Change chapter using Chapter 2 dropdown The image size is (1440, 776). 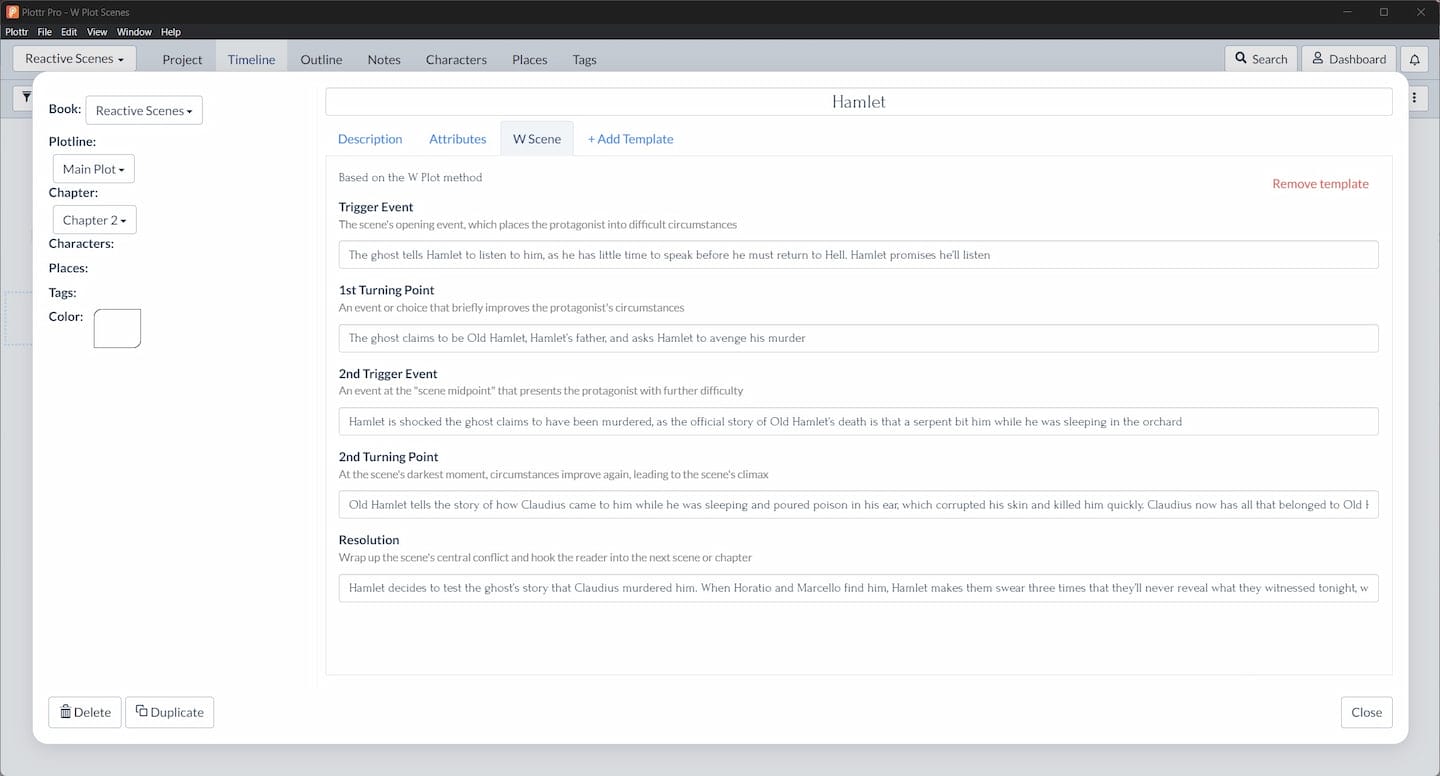[x=94, y=220]
